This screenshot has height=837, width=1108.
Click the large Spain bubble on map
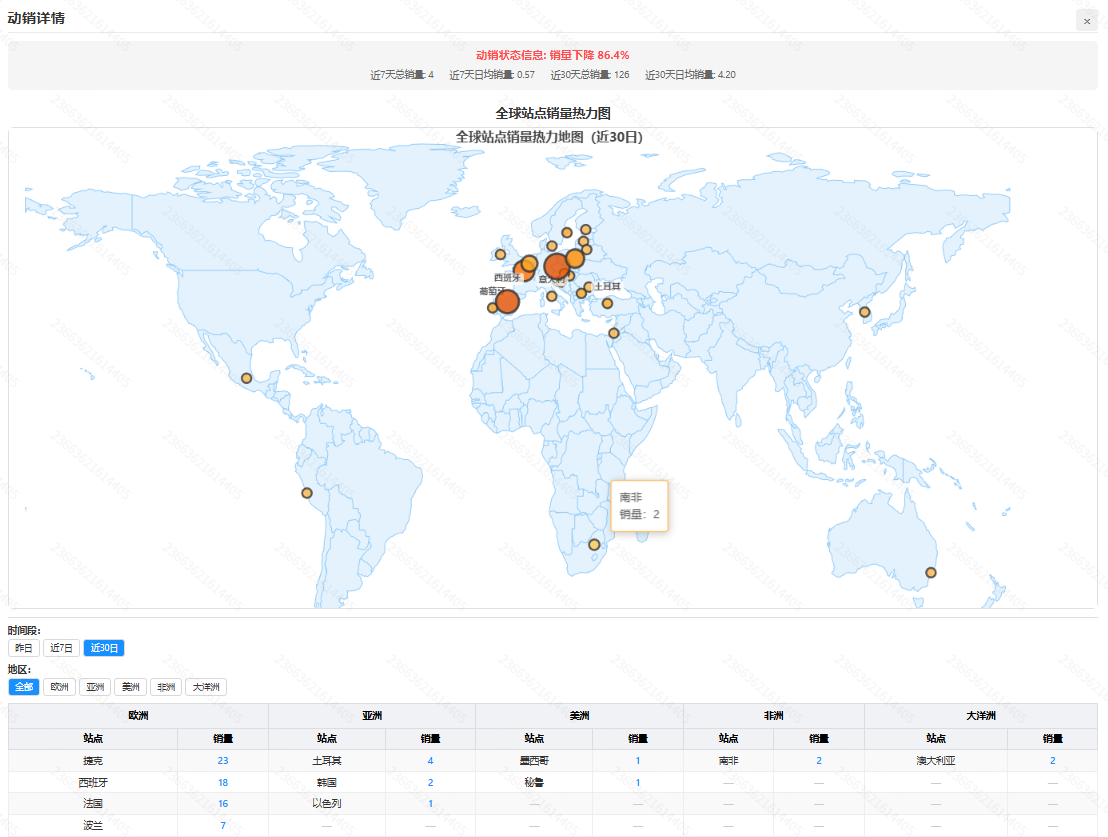[507, 301]
